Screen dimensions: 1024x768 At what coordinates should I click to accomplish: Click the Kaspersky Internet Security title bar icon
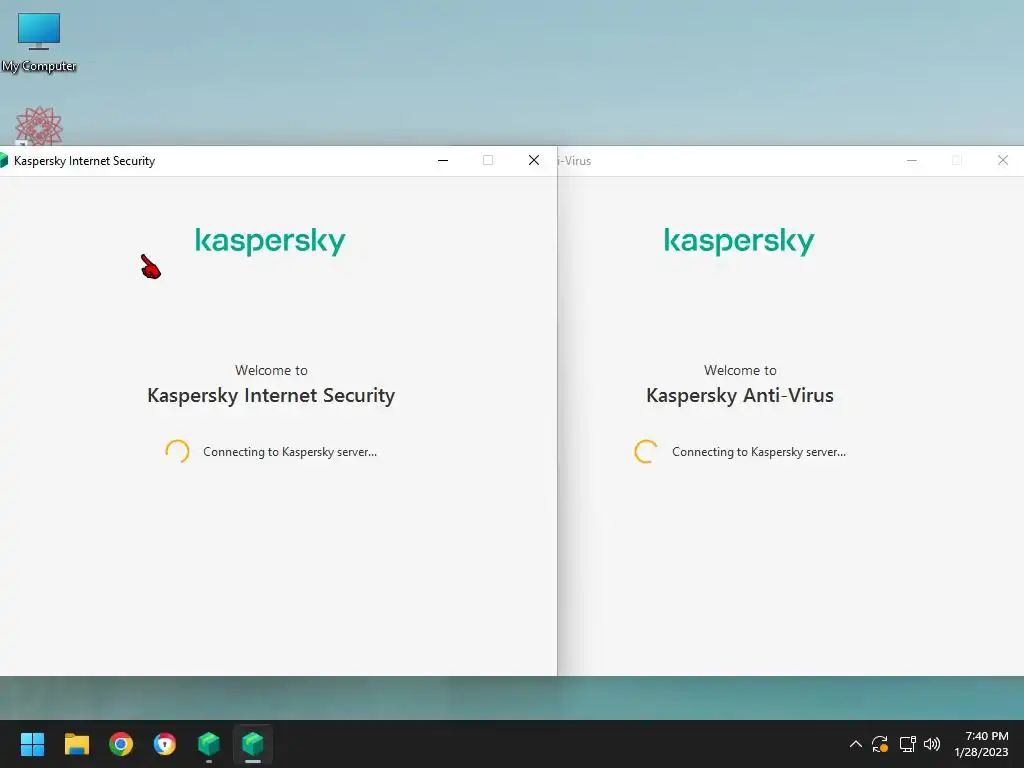[x=3, y=161]
